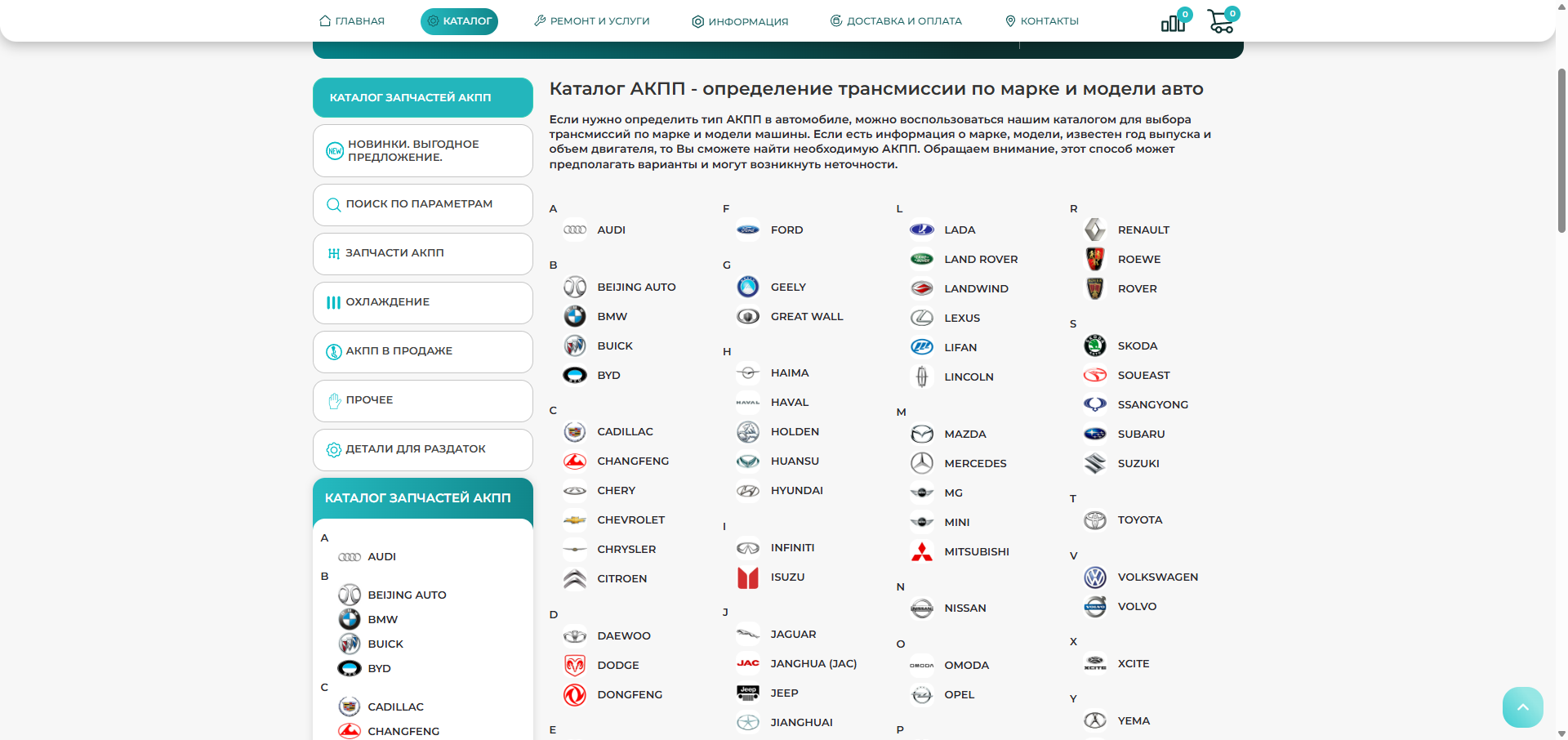Click the Skoda logo icon

(1095, 345)
